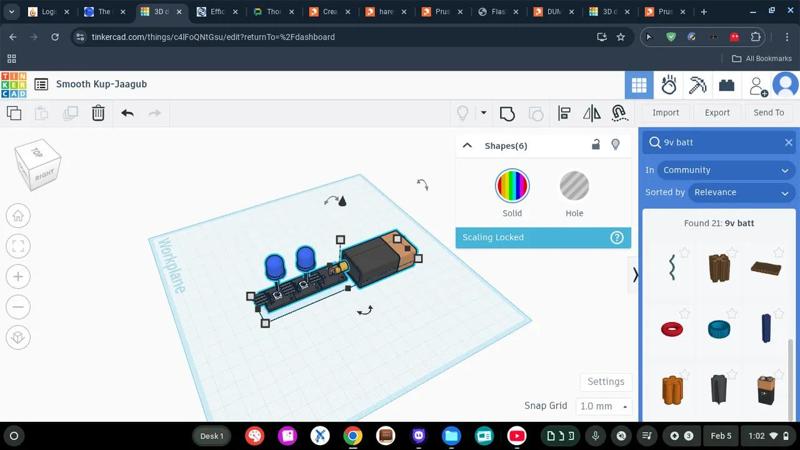Click Fit all in view button

pos(18,246)
